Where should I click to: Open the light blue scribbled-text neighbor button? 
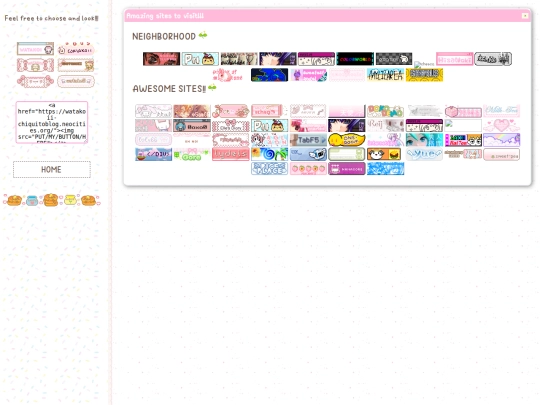(385, 75)
